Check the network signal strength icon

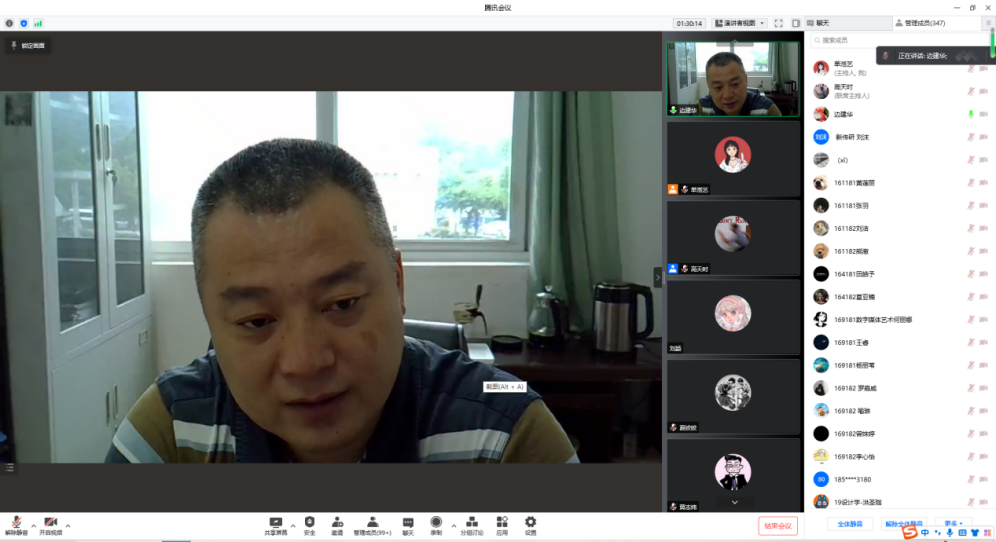point(38,23)
